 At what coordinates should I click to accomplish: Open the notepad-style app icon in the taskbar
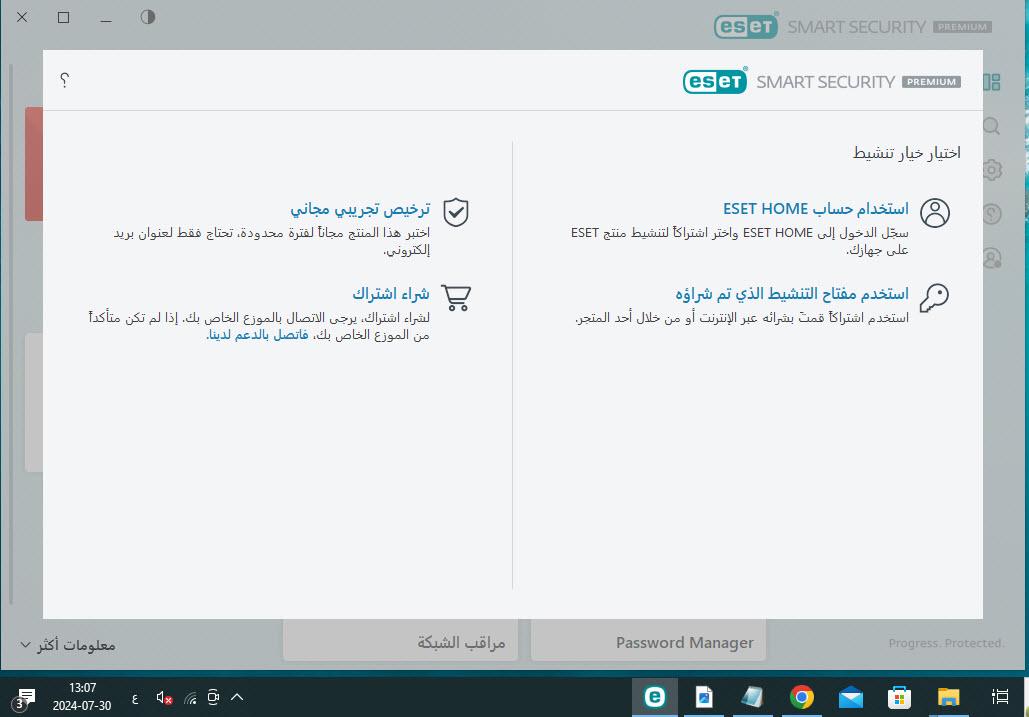(x=752, y=697)
